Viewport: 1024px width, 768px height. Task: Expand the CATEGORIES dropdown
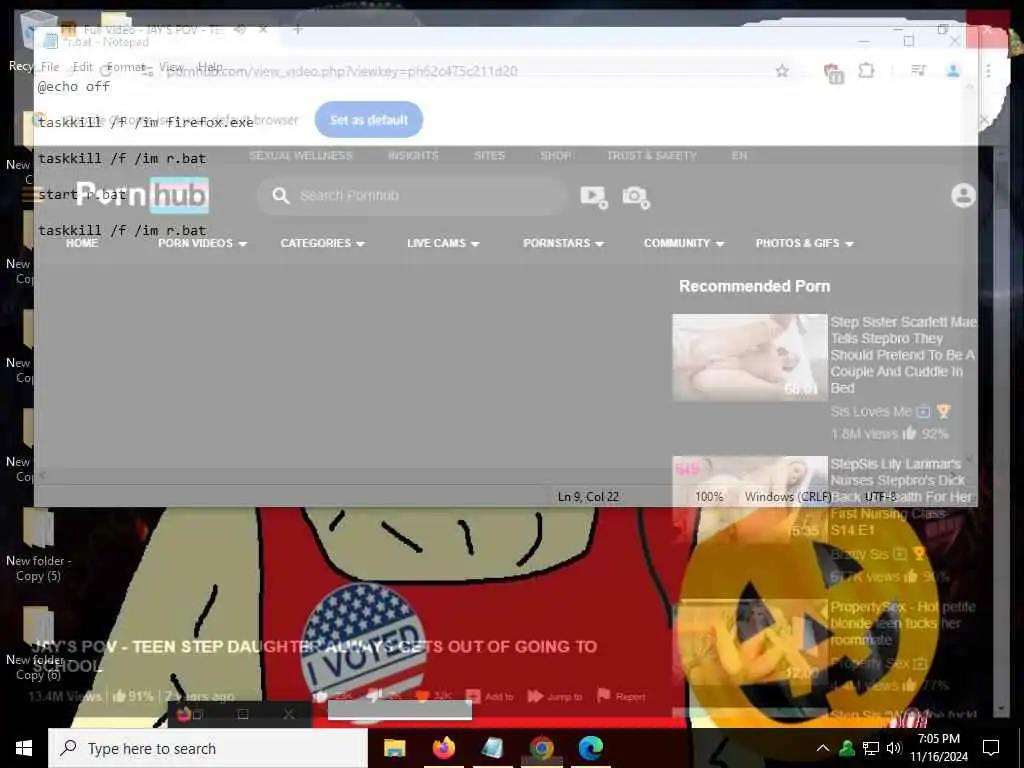point(323,243)
